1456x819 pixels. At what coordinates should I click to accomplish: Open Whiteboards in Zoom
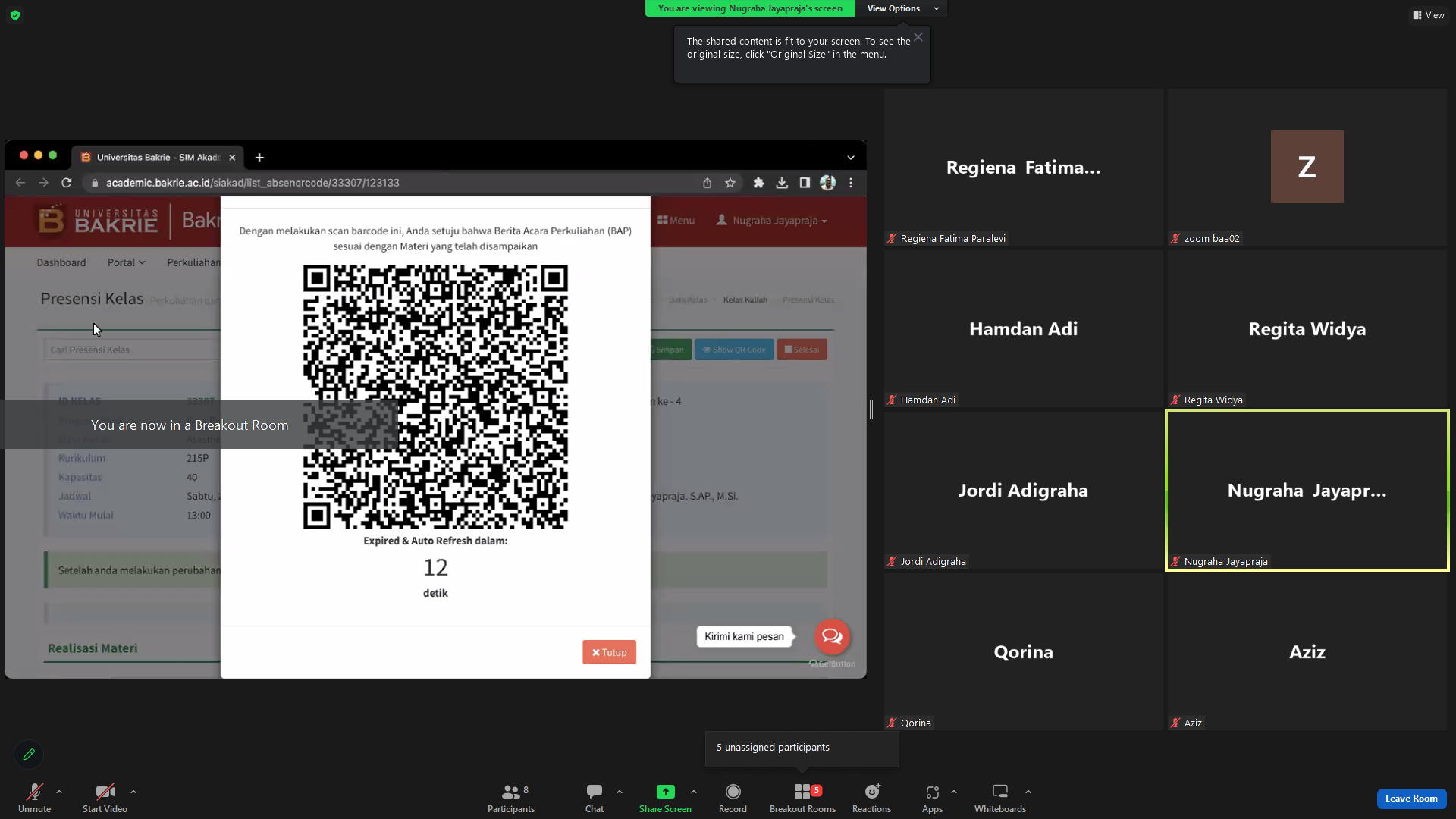tap(1000, 798)
